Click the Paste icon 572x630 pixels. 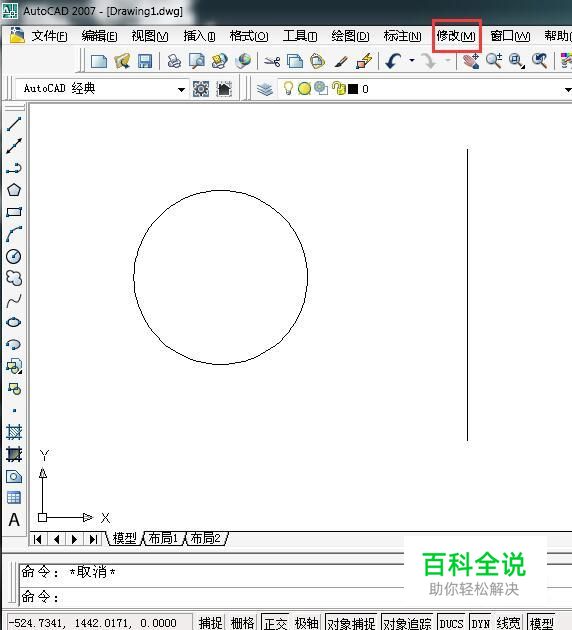(x=318, y=61)
